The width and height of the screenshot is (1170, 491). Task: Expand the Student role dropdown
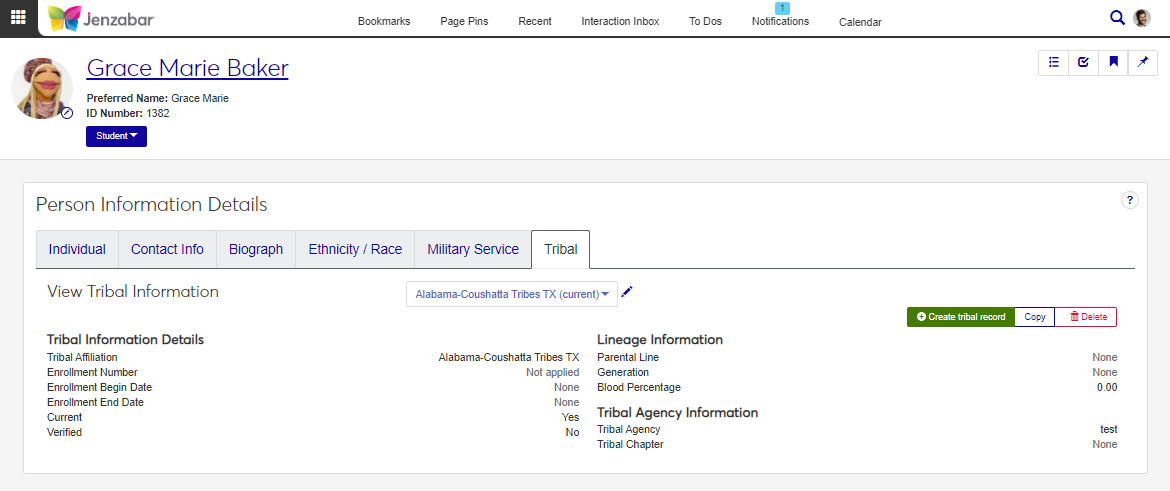(x=116, y=136)
